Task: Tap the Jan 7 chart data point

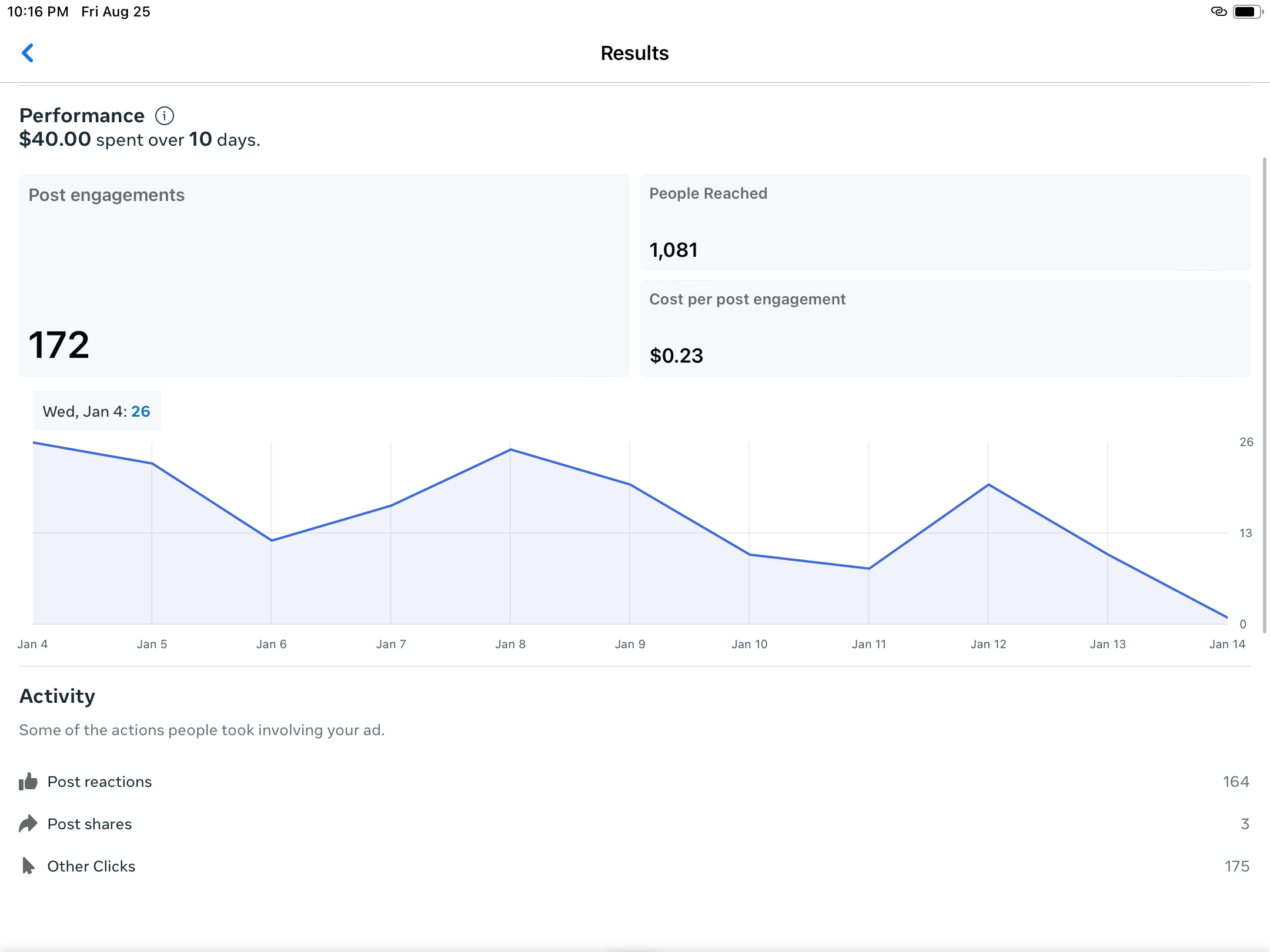Action: click(x=391, y=505)
